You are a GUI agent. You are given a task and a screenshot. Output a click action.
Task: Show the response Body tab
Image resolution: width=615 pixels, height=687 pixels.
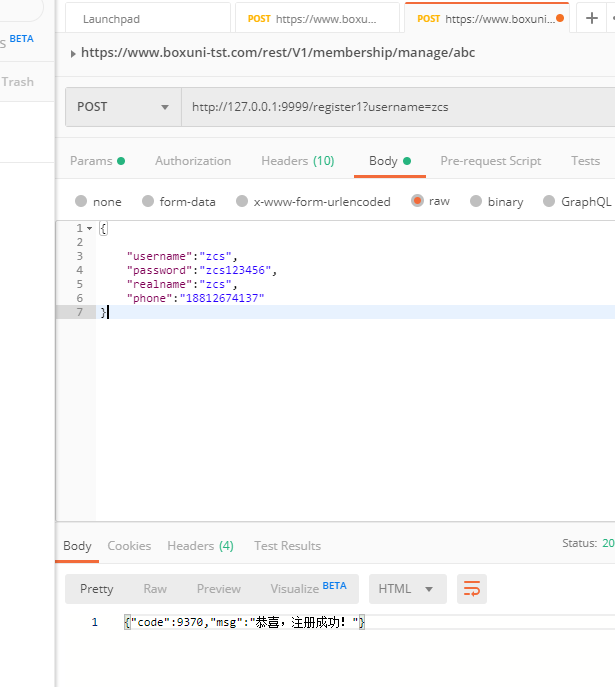coord(77,545)
